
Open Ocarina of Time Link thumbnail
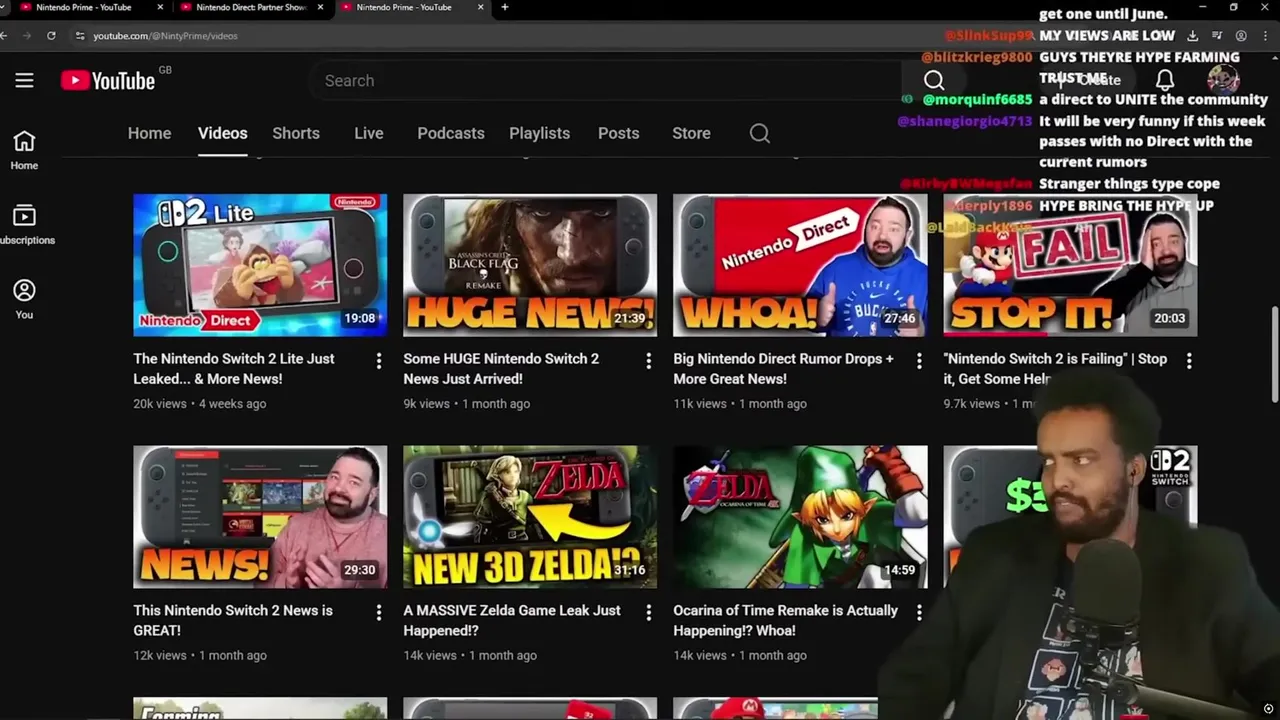point(800,517)
